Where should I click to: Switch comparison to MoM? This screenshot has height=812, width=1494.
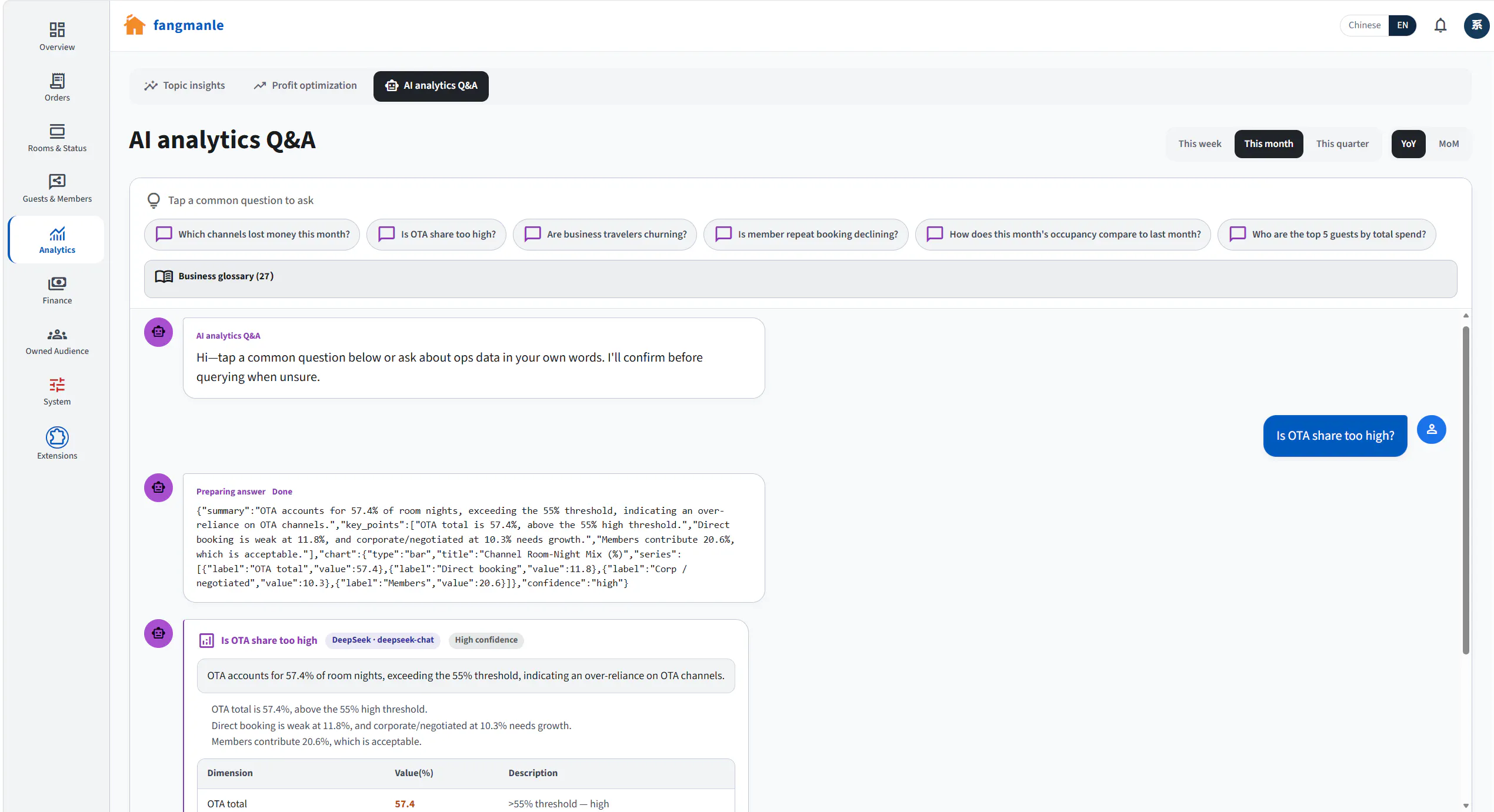[x=1448, y=143]
